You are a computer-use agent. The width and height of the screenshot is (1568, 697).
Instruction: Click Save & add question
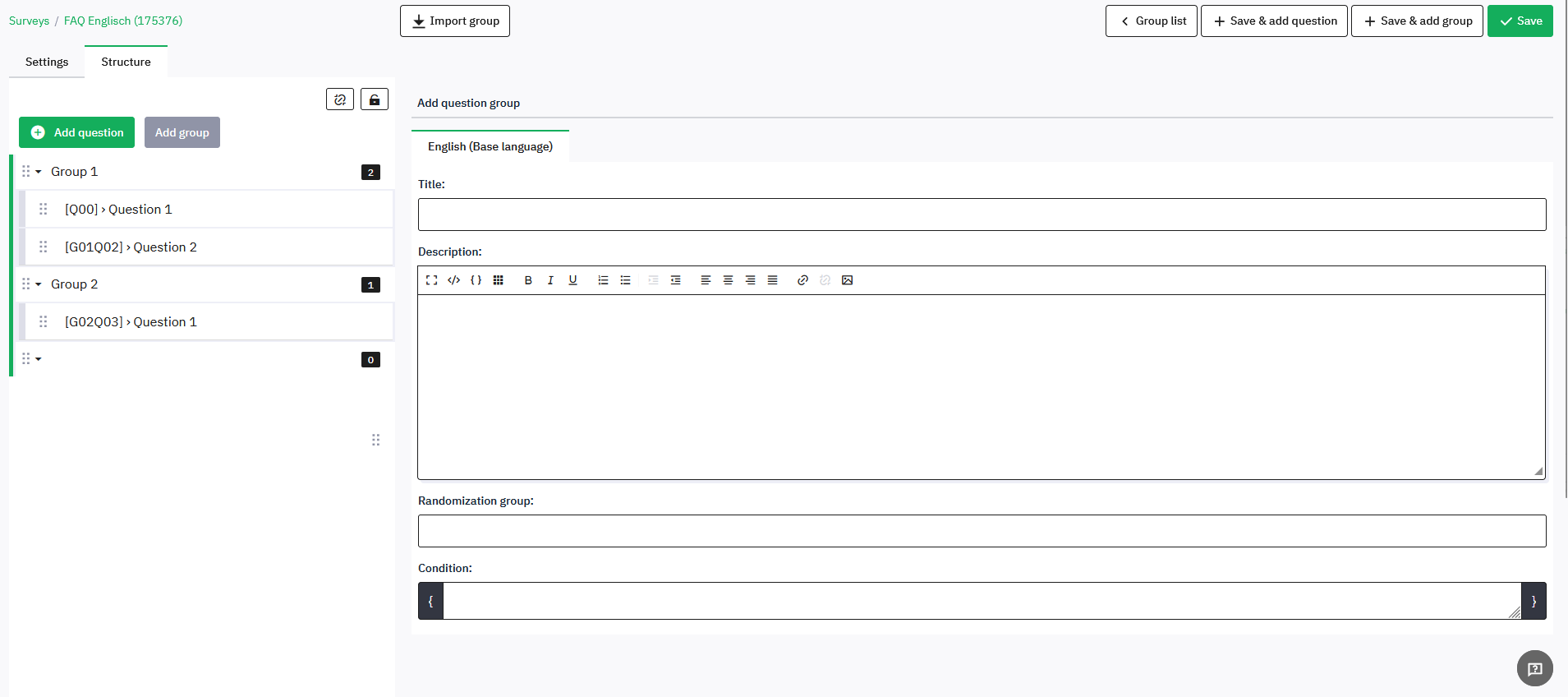point(1274,21)
